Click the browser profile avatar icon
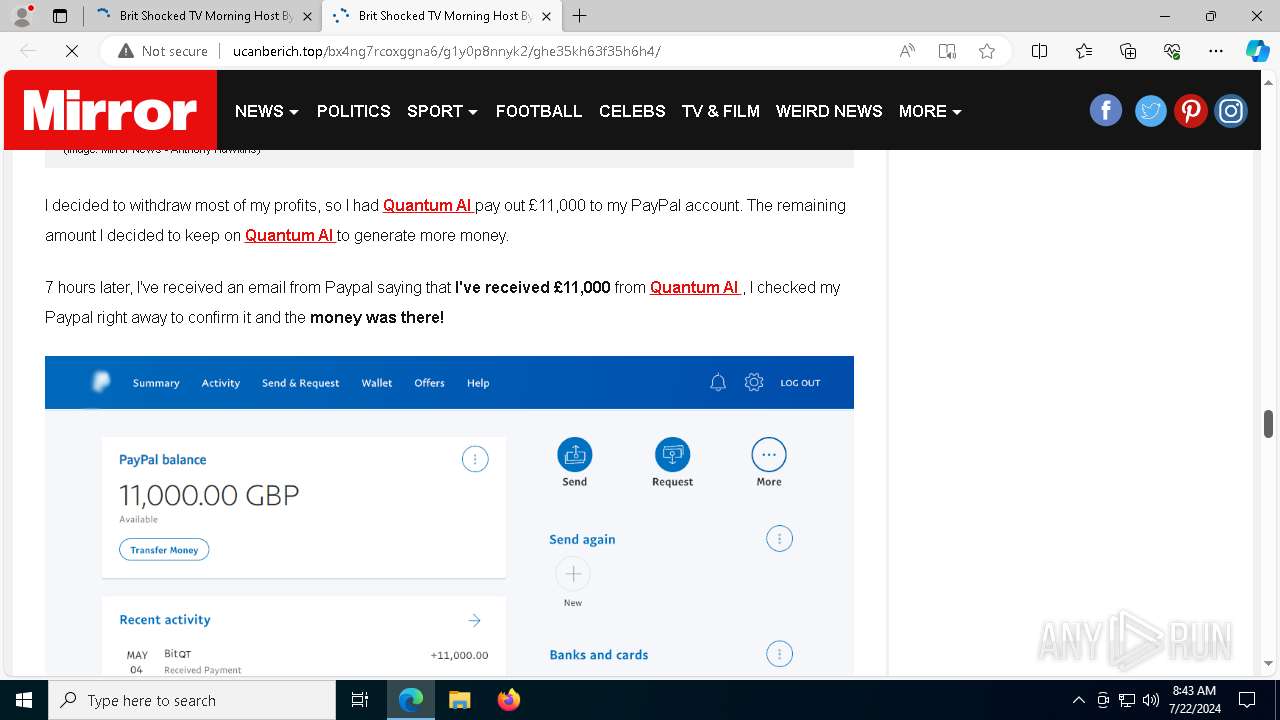The height and width of the screenshot is (720, 1280). pos(22,16)
